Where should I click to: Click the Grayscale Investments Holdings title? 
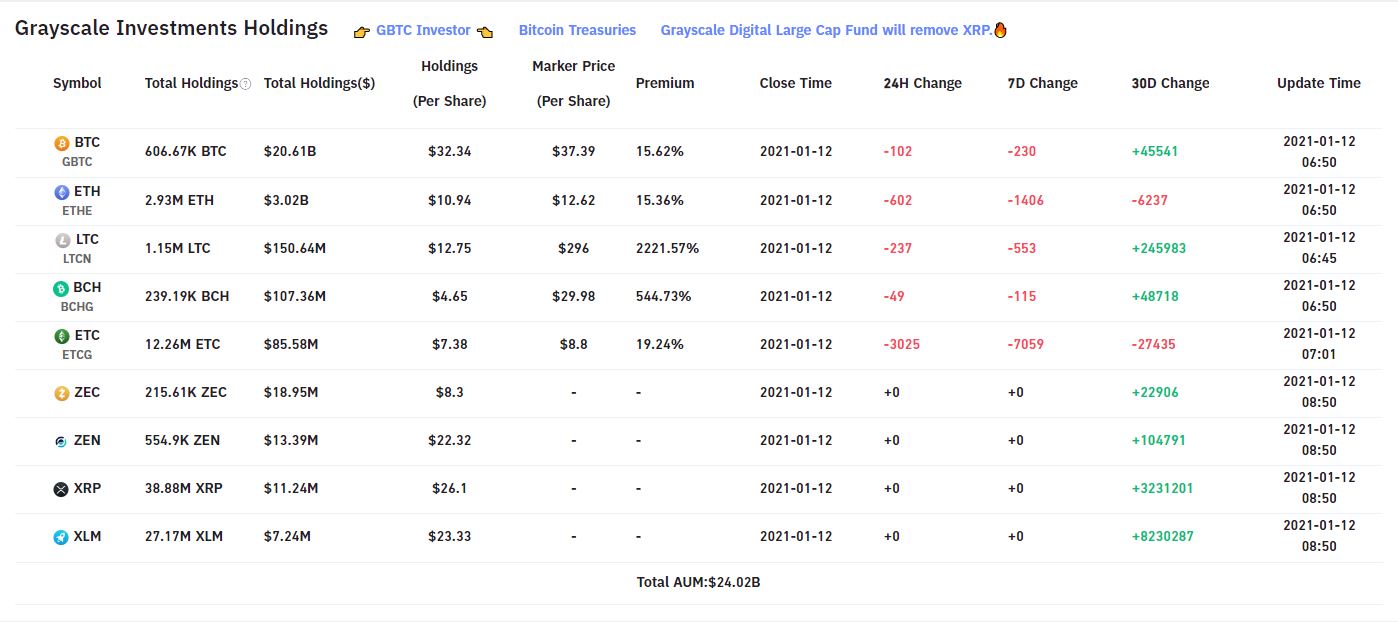coord(171,28)
